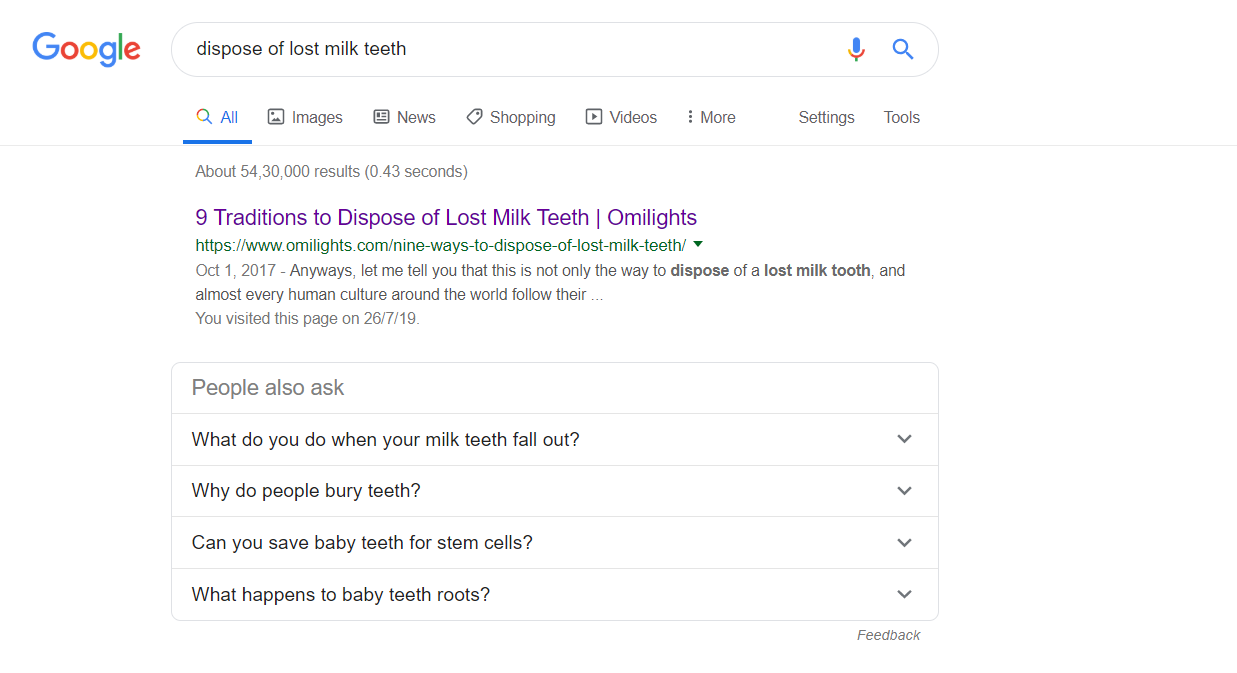Click the voice search microphone icon
This screenshot has height=673, width=1237.
pos(856,49)
